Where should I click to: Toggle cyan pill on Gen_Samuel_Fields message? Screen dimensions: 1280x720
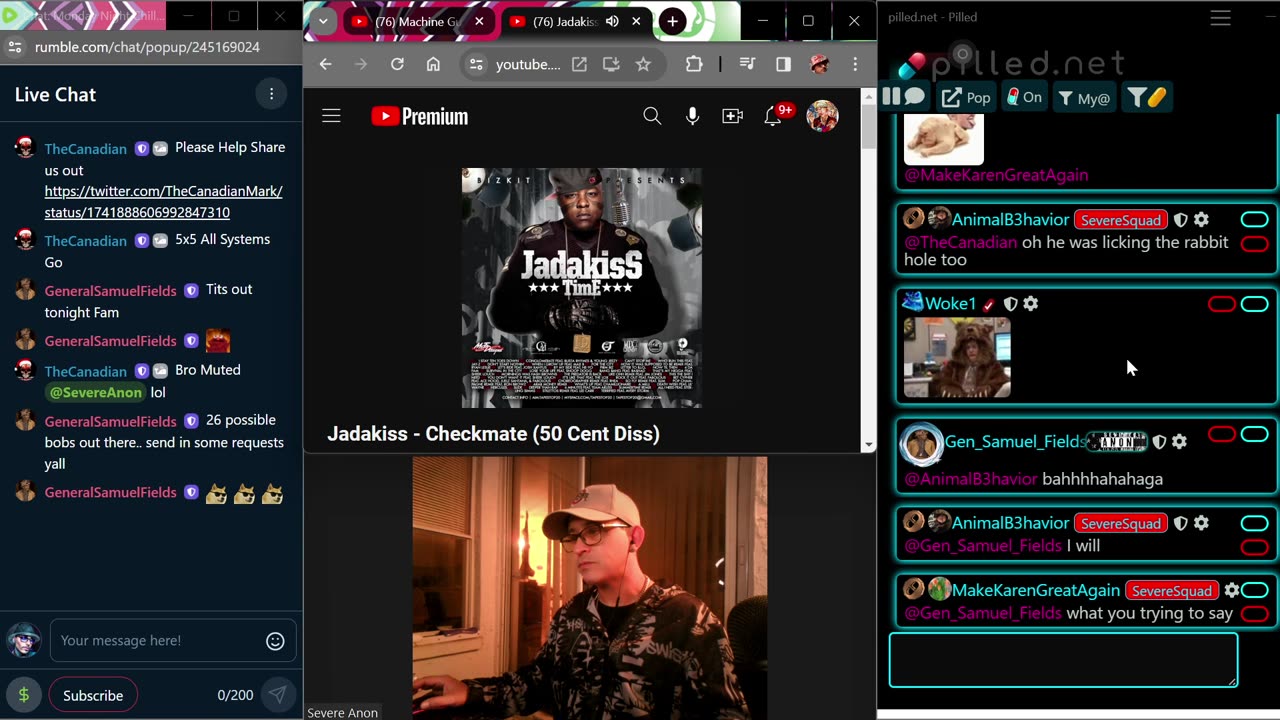(x=1254, y=434)
